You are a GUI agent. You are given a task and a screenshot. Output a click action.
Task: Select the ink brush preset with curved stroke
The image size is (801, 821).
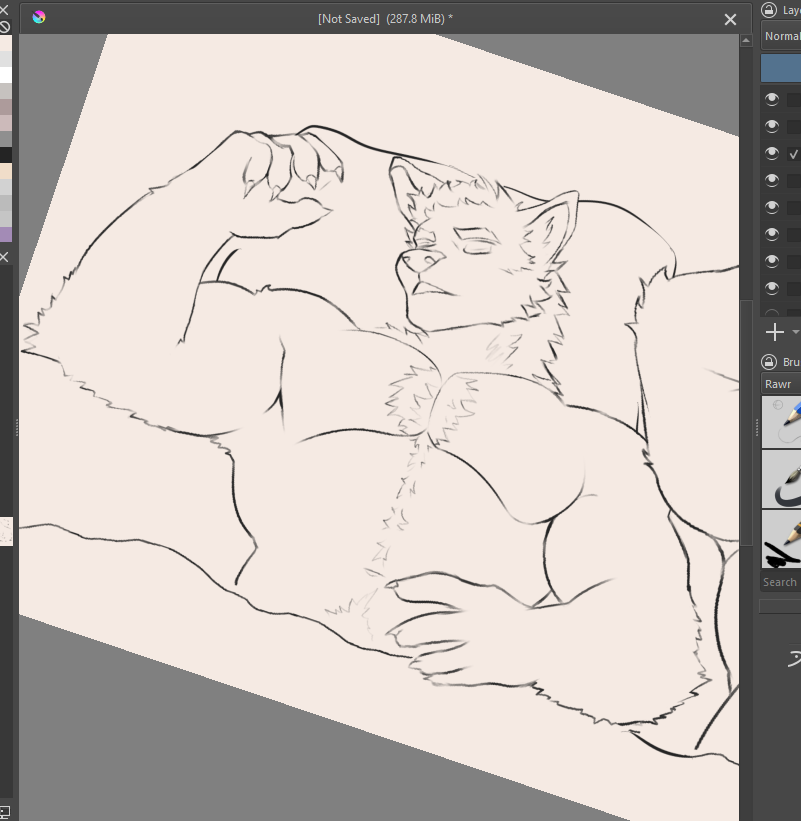tap(781, 480)
